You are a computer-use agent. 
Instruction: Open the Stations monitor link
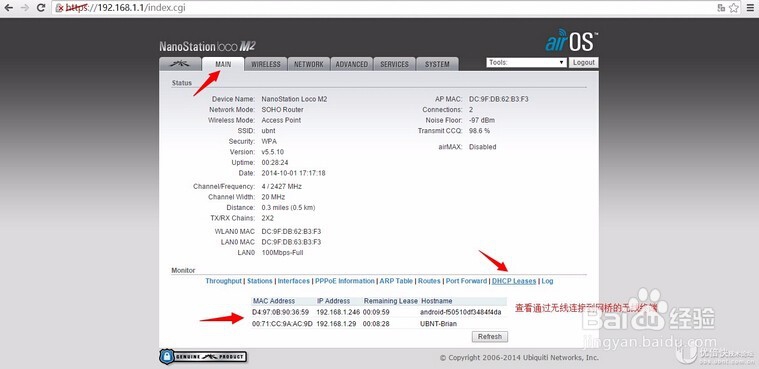[260, 281]
